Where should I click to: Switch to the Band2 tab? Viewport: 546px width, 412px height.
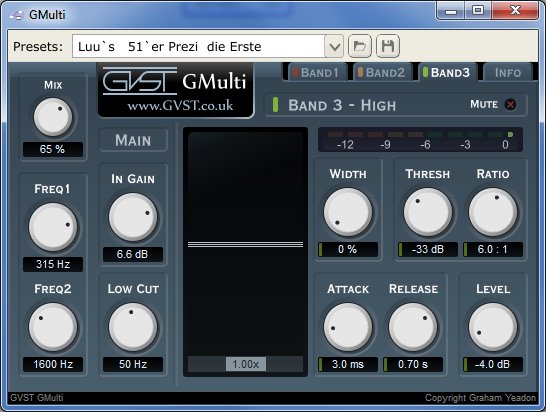coord(383,72)
